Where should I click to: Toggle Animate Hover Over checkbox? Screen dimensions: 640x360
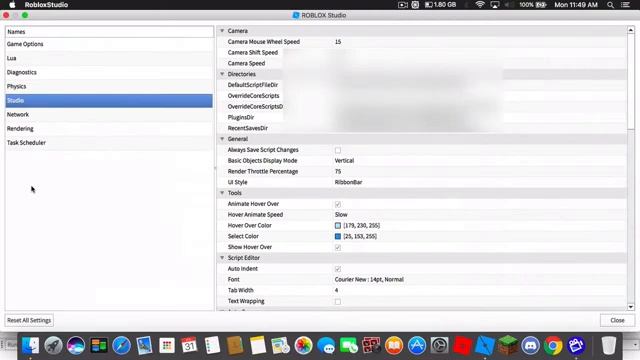pos(338,204)
